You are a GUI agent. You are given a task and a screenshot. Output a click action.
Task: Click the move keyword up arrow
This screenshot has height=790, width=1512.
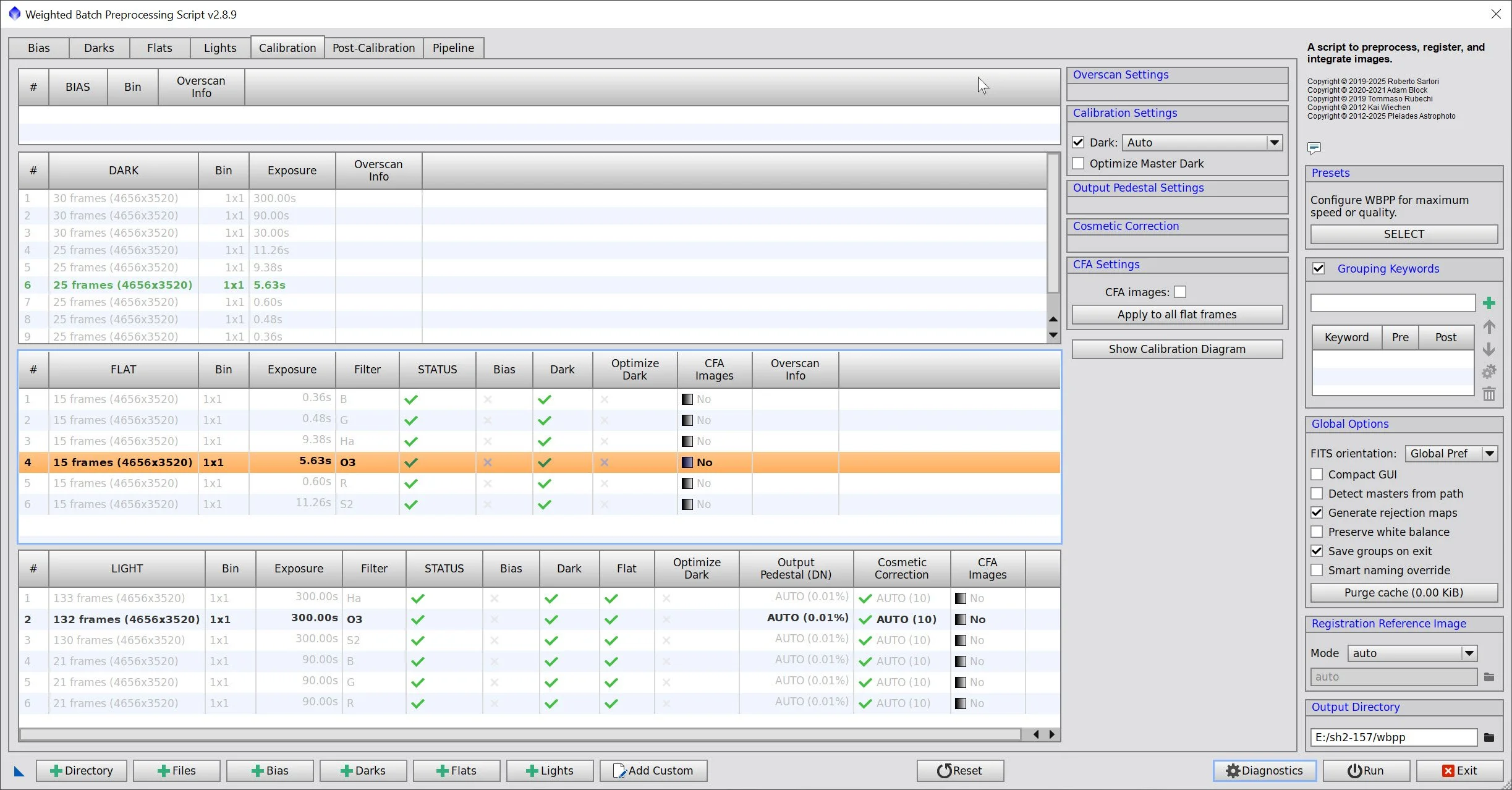[x=1489, y=327]
